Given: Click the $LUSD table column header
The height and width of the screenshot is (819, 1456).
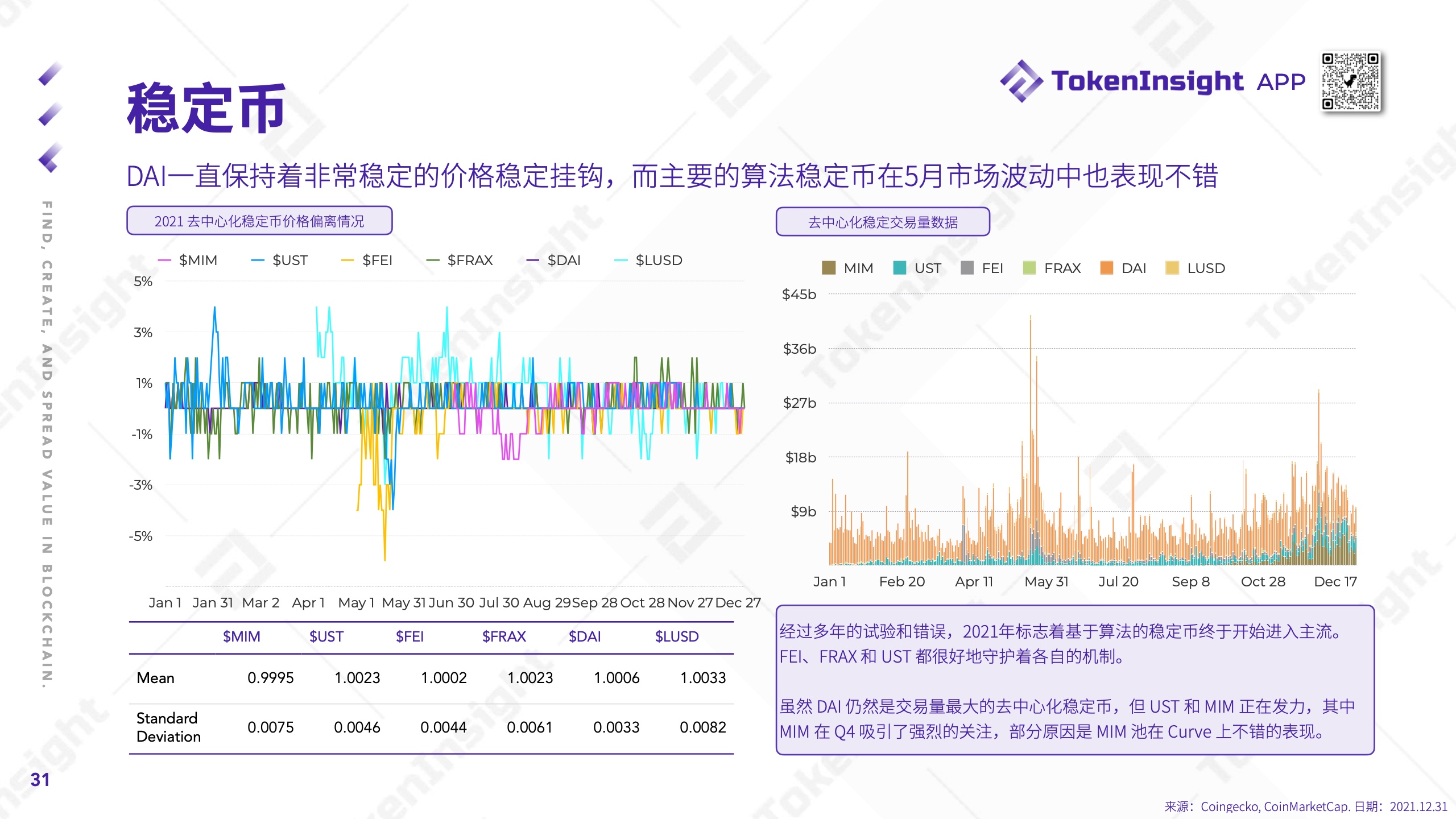Looking at the screenshot, I should click(x=677, y=636).
